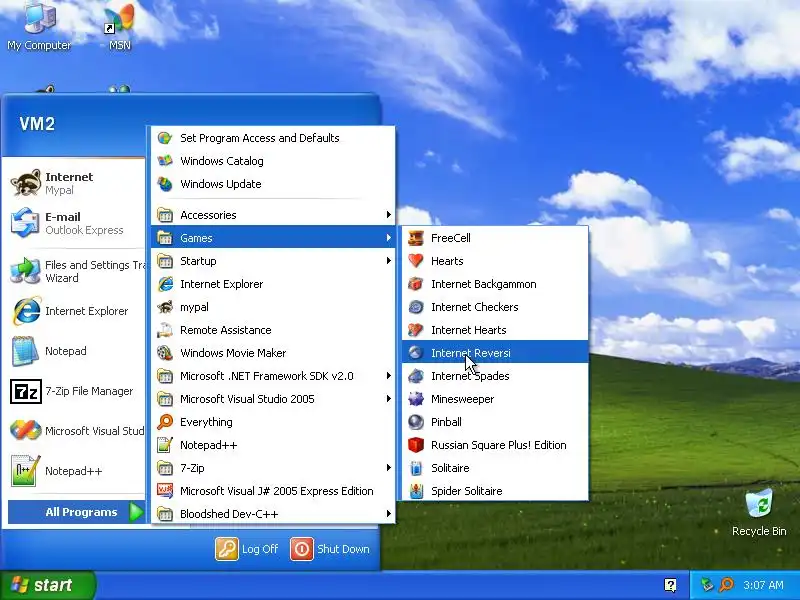
Task: Expand the Games submenu
Action: (x=273, y=238)
